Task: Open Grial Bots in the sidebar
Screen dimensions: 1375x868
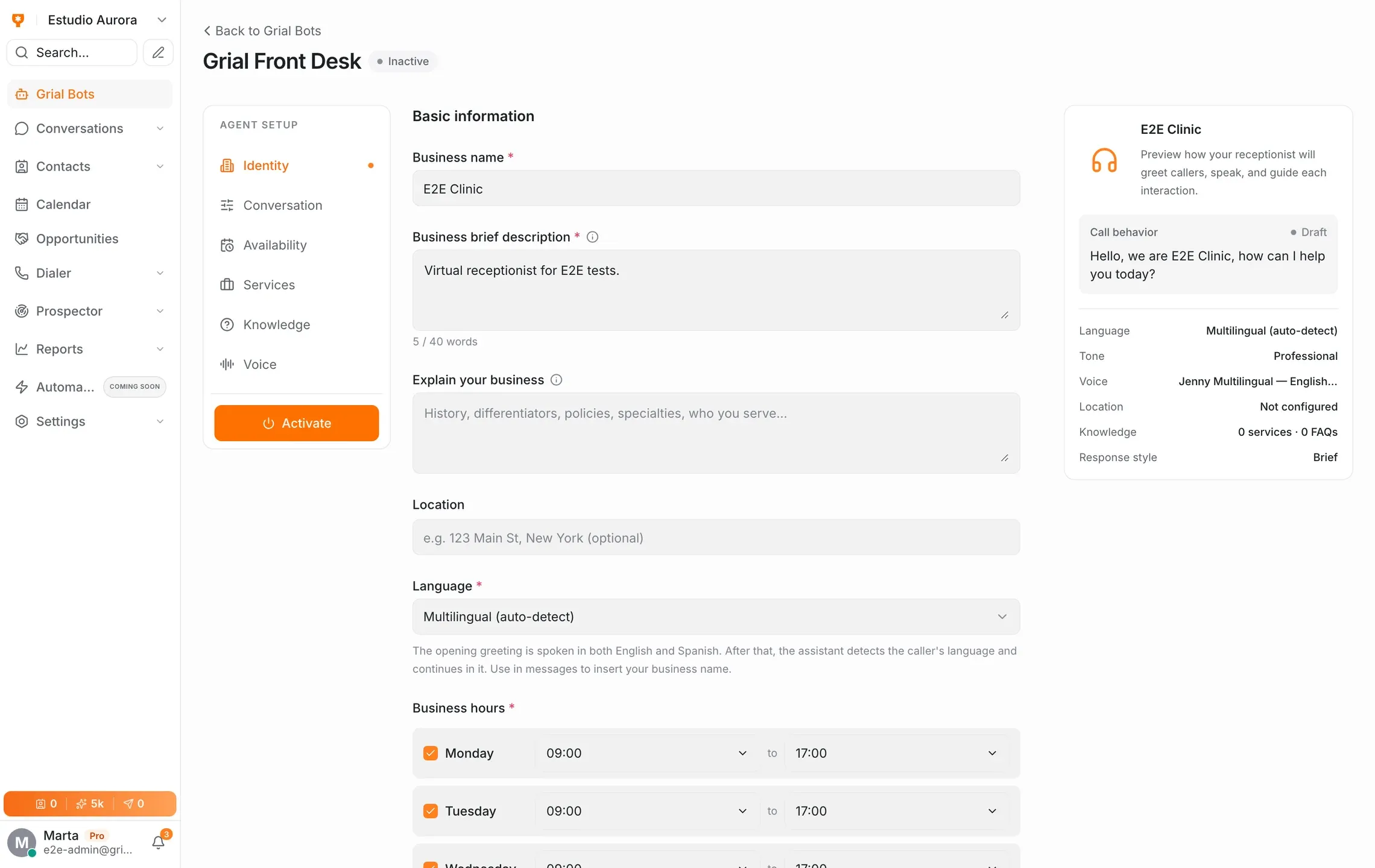Action: click(x=89, y=94)
